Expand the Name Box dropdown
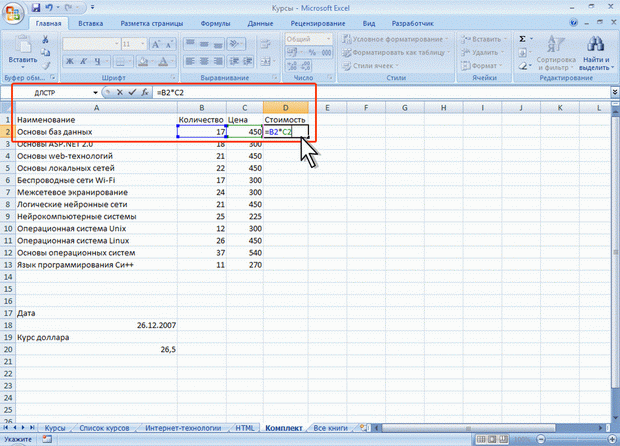The width and height of the screenshot is (620, 446). coord(94,92)
